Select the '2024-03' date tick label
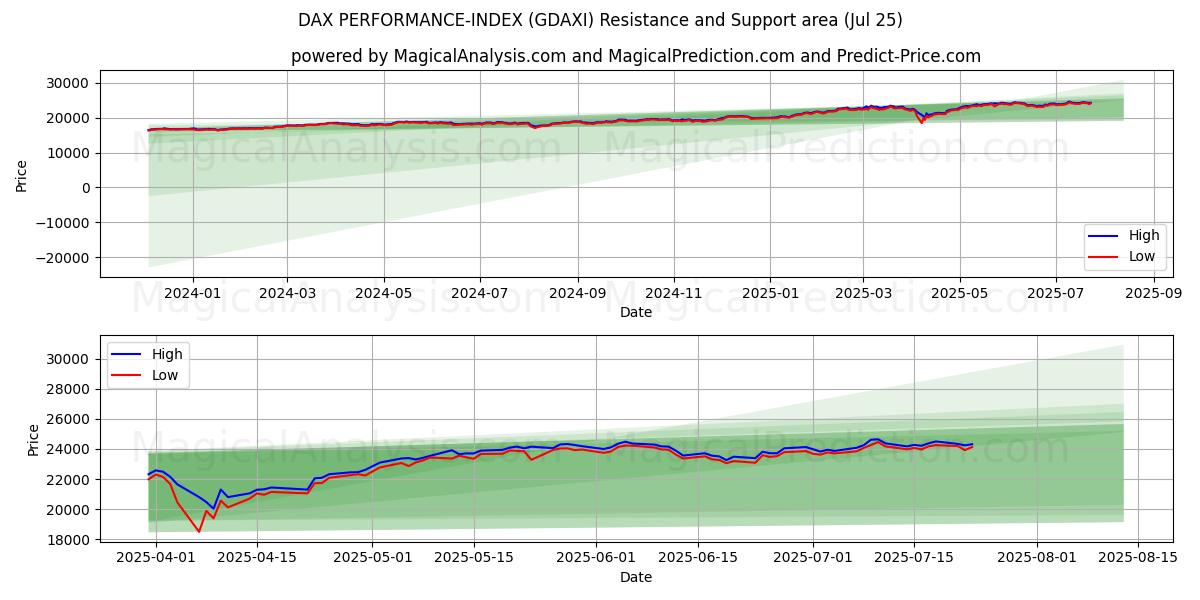This screenshot has width=1200, height=600. (287, 294)
